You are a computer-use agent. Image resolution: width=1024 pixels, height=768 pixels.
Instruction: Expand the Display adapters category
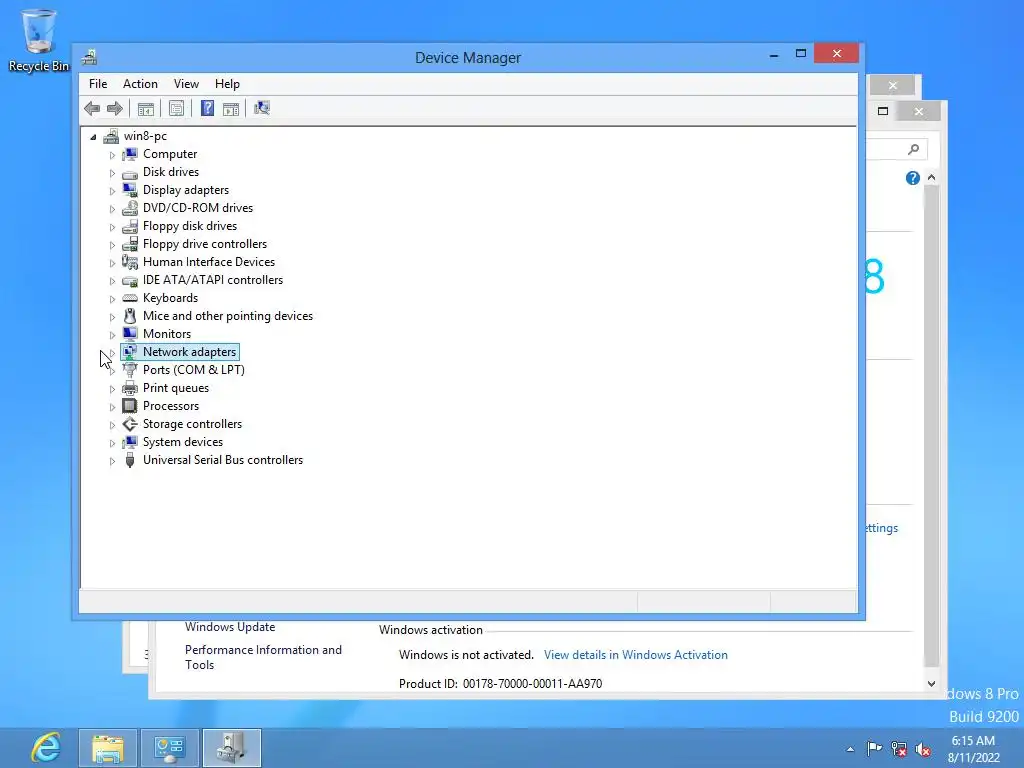coord(112,191)
